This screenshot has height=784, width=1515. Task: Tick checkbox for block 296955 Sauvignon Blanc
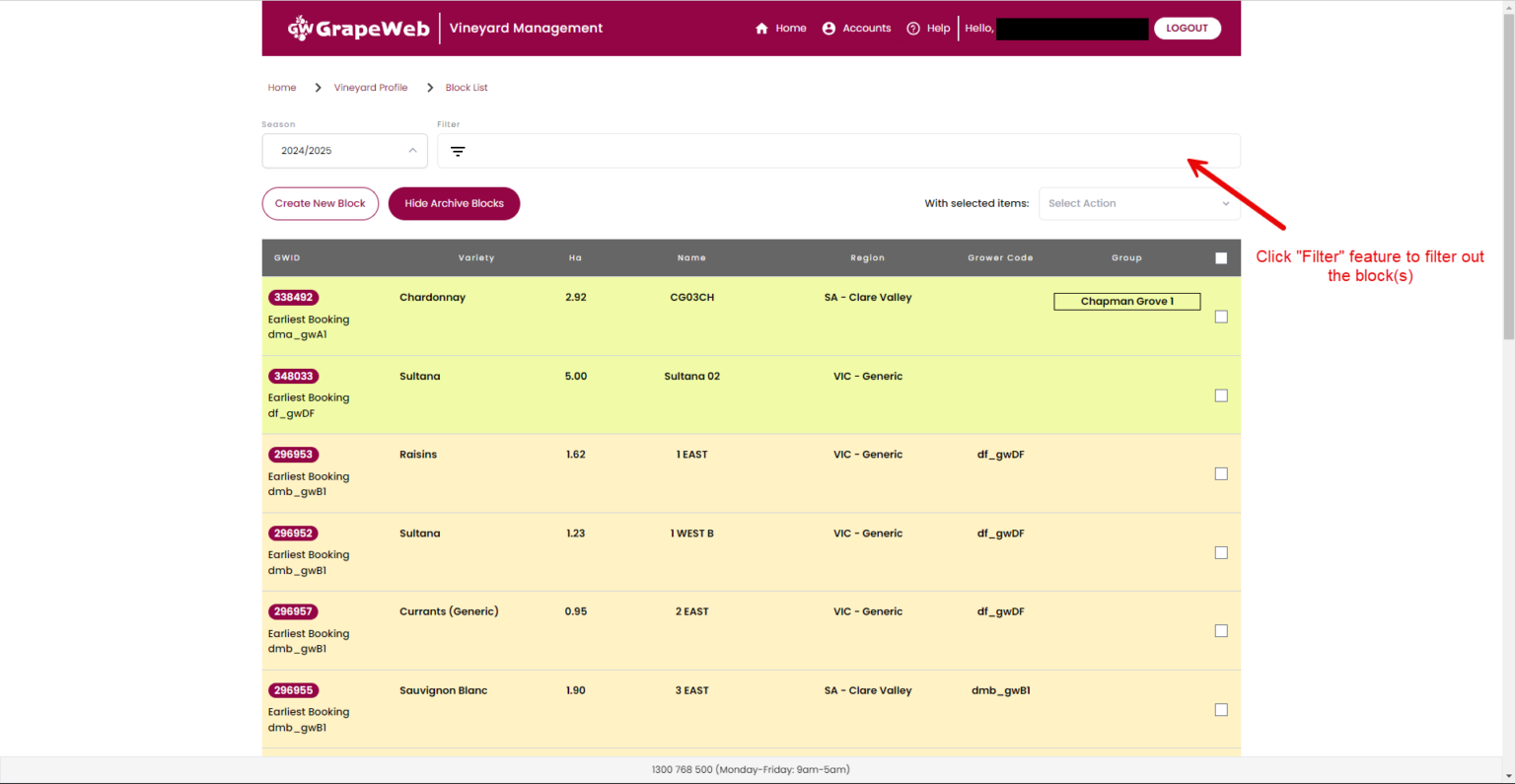(x=1221, y=710)
